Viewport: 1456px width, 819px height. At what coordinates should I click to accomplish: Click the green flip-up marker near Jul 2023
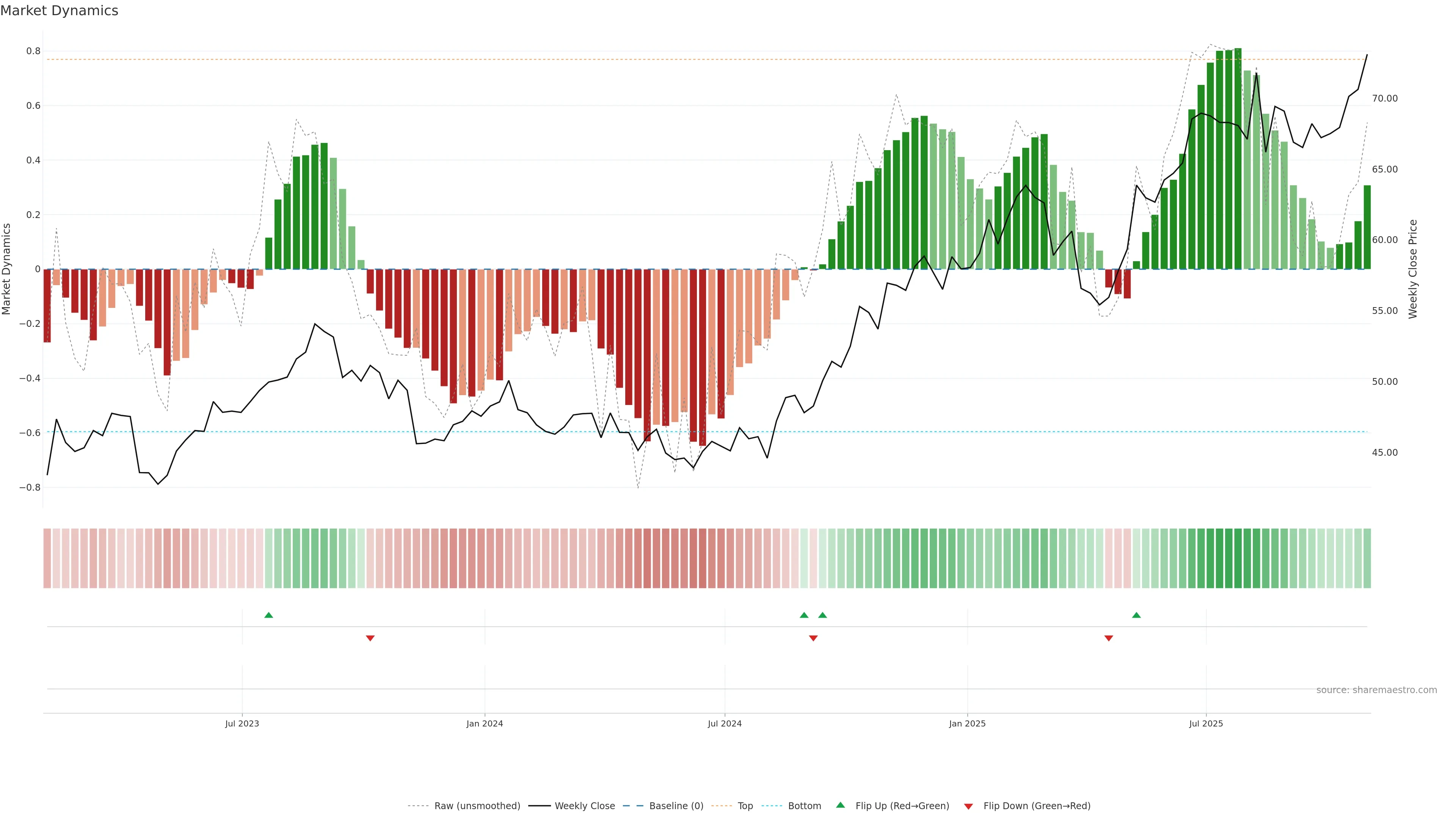click(x=268, y=615)
